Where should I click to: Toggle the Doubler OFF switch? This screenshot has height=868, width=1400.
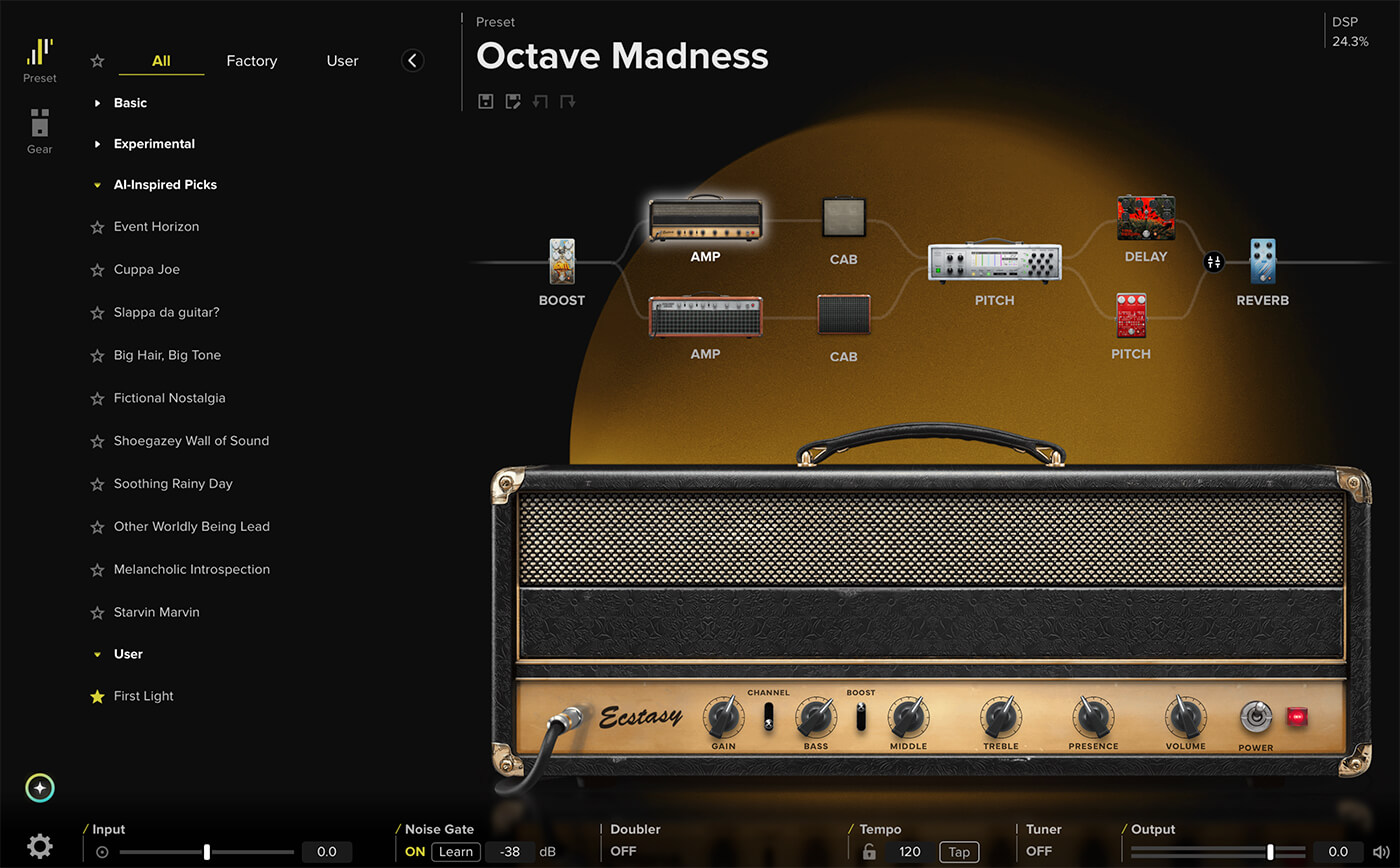pos(624,852)
